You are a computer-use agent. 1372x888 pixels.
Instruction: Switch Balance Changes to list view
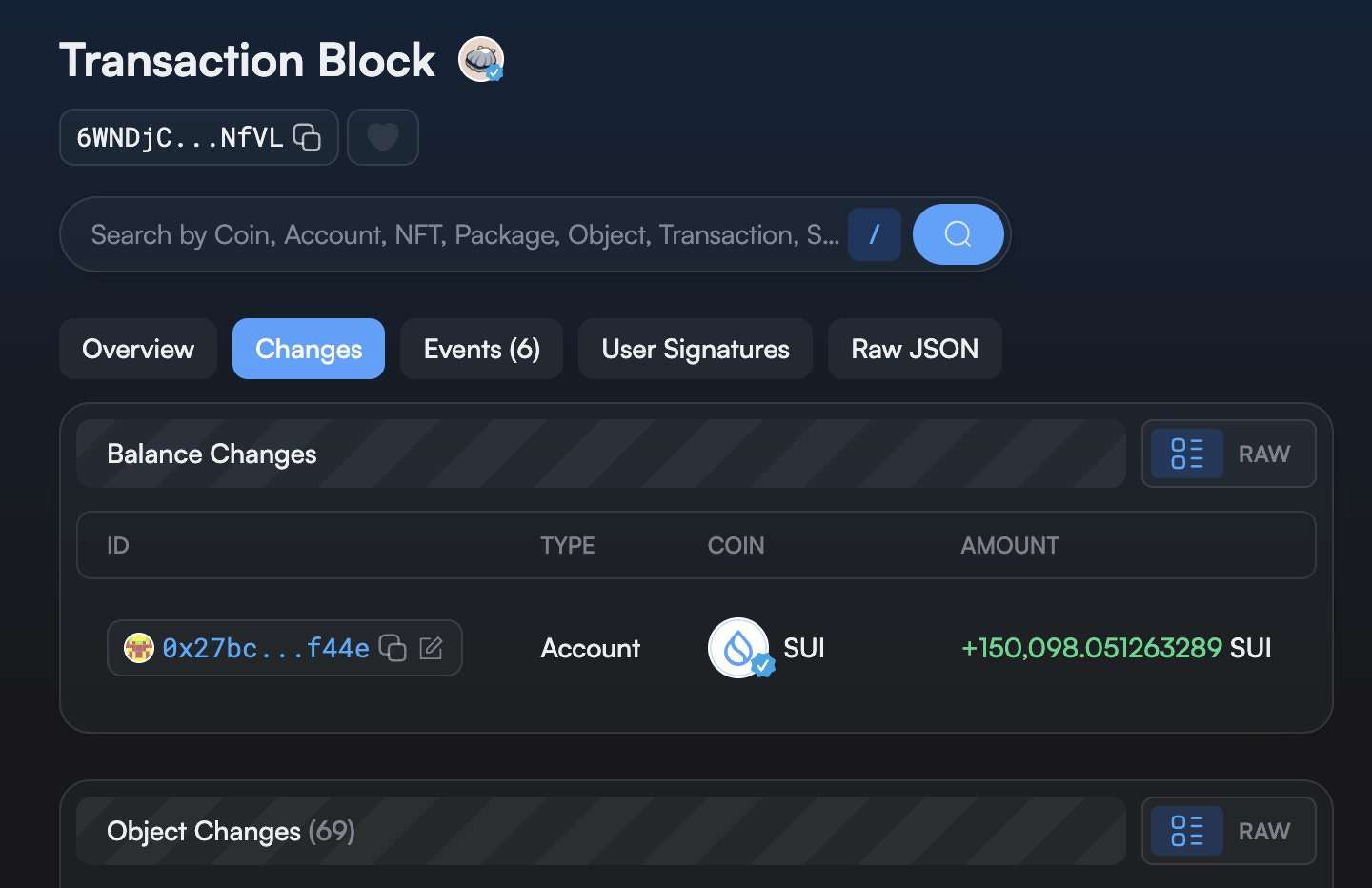point(1187,454)
